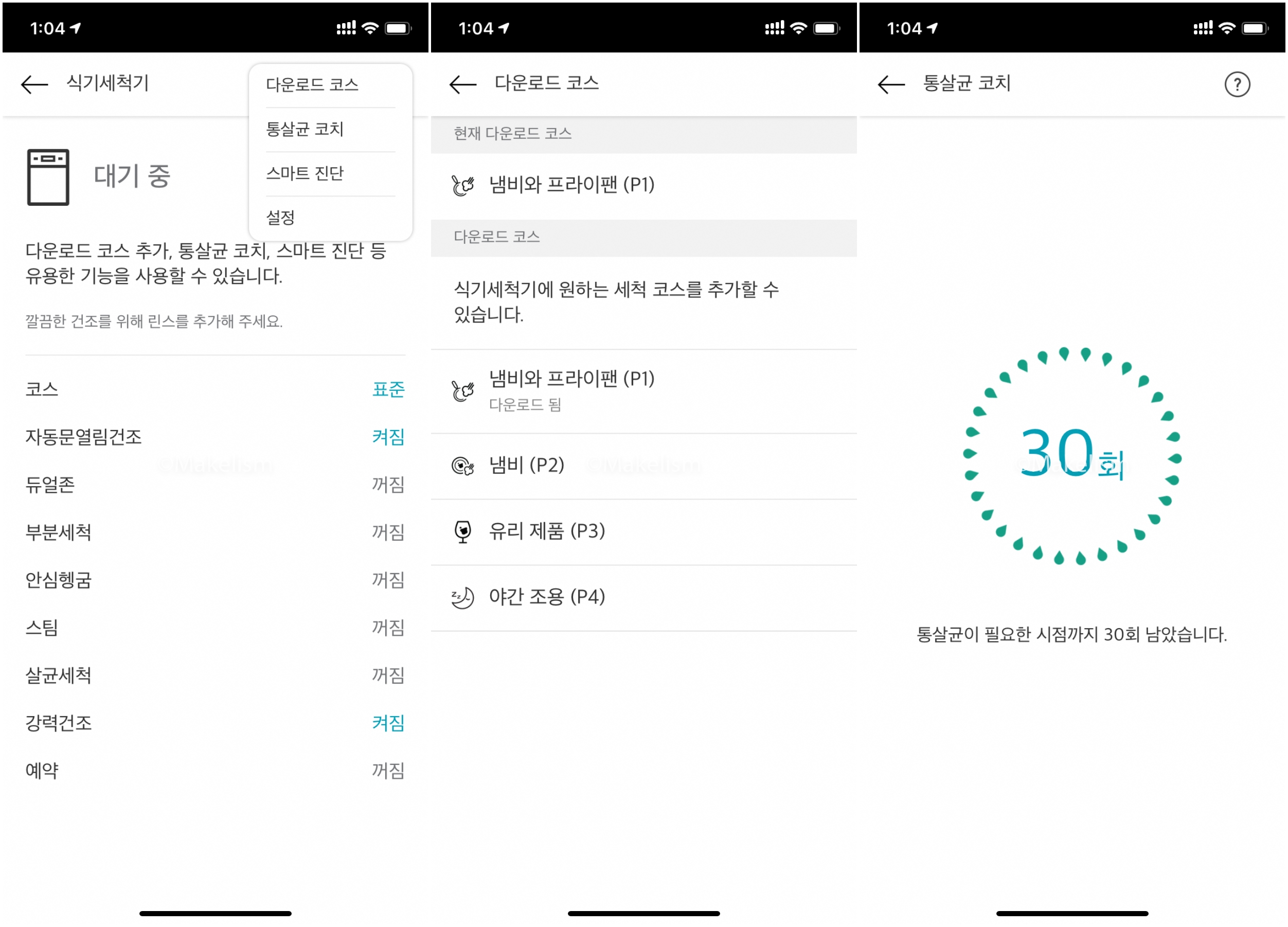This screenshot has height=927, width=1288.
Task: Tap the 30회 circular progress indicator
Action: point(1071,454)
